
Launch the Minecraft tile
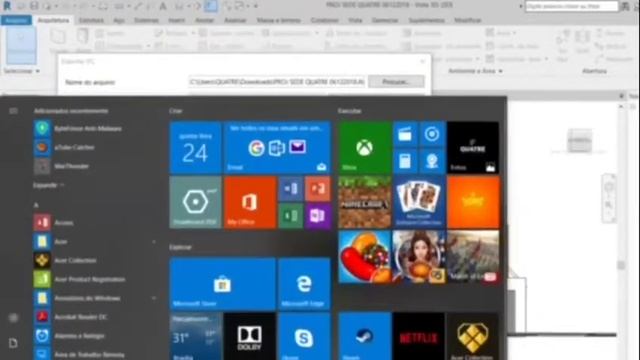[364, 202]
